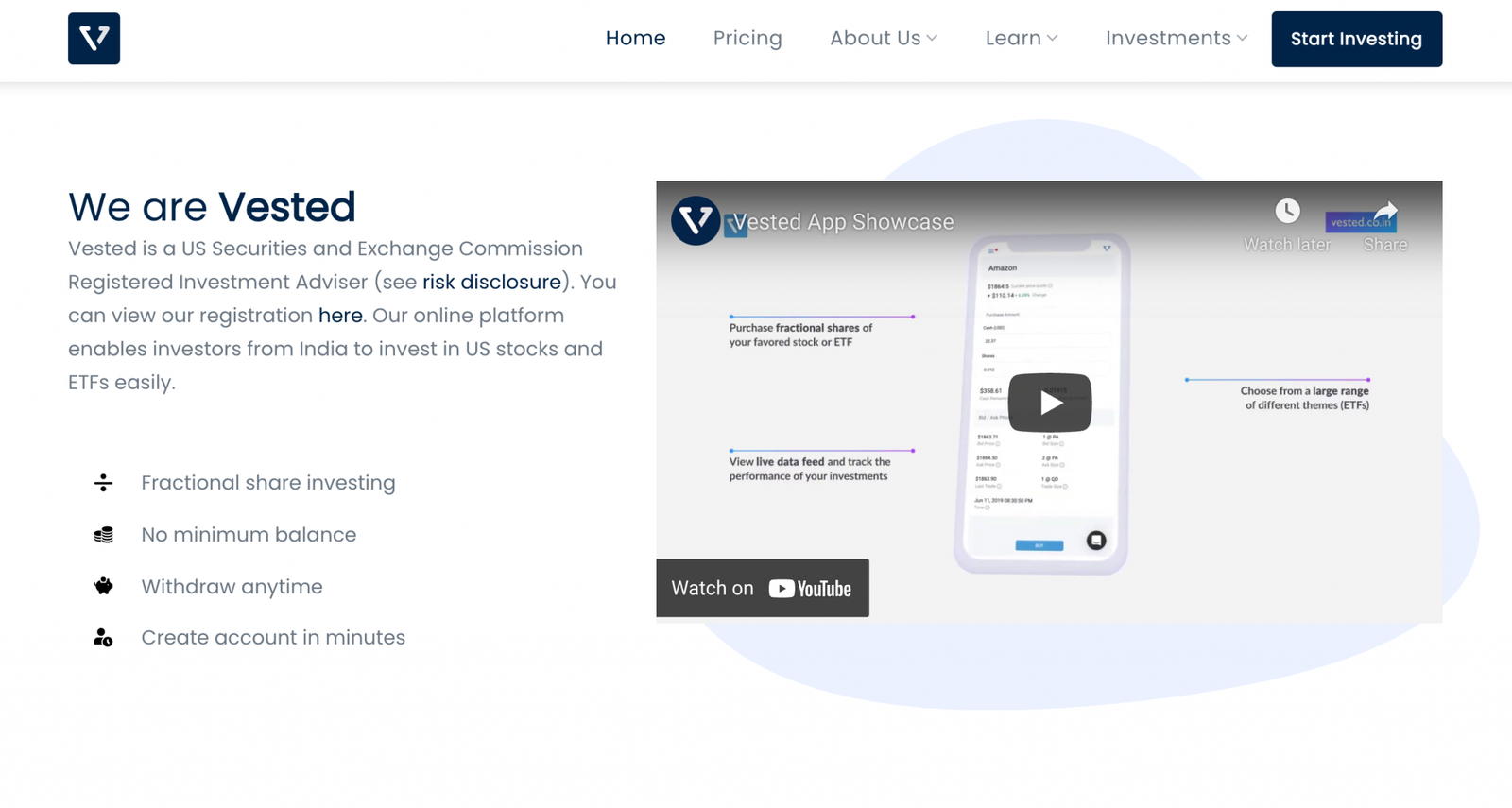Viewport: 1512px width, 808px height.
Task: Click the Share arrow icon on video
Action: click(1384, 211)
